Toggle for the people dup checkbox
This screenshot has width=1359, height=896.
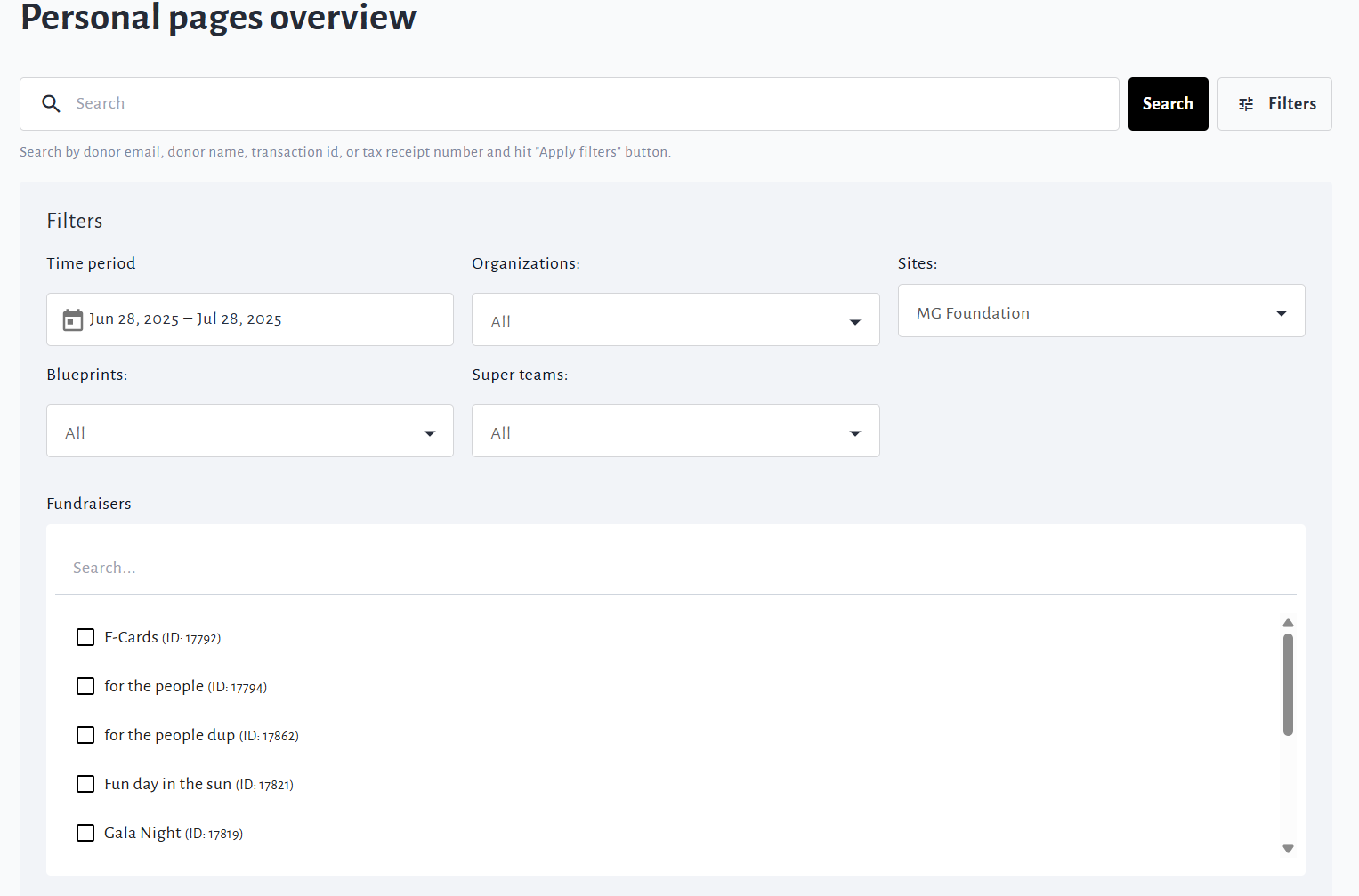pos(85,735)
